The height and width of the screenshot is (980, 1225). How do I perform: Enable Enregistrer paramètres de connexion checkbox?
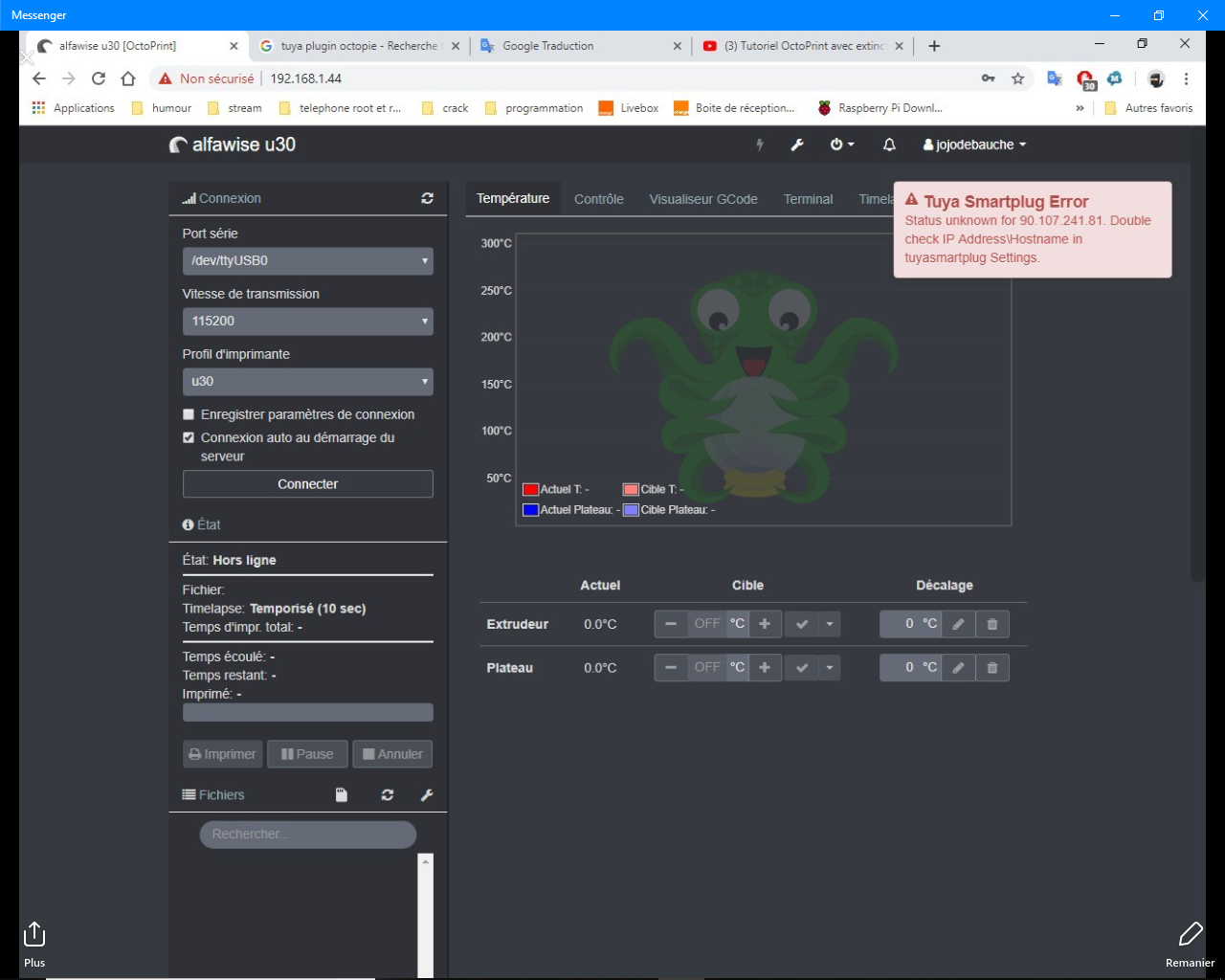(x=189, y=414)
